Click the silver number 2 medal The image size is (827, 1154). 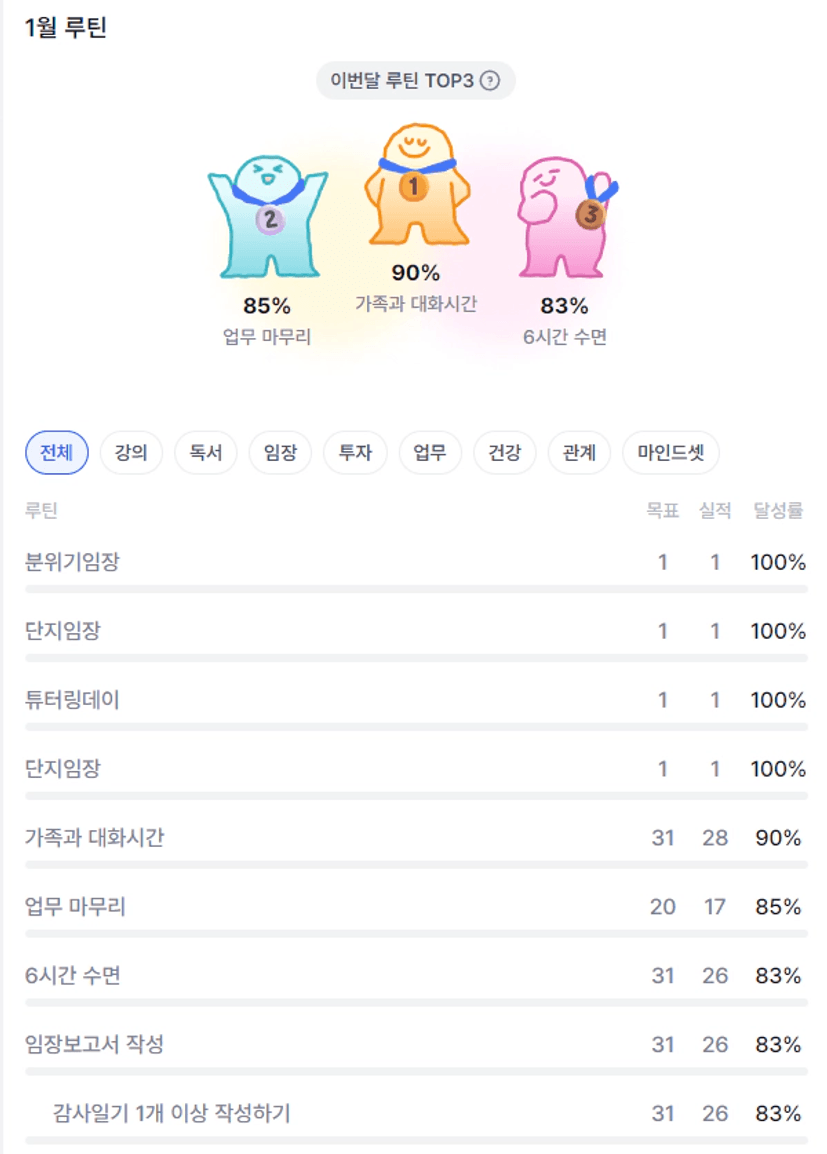pyautogui.click(x=270, y=219)
